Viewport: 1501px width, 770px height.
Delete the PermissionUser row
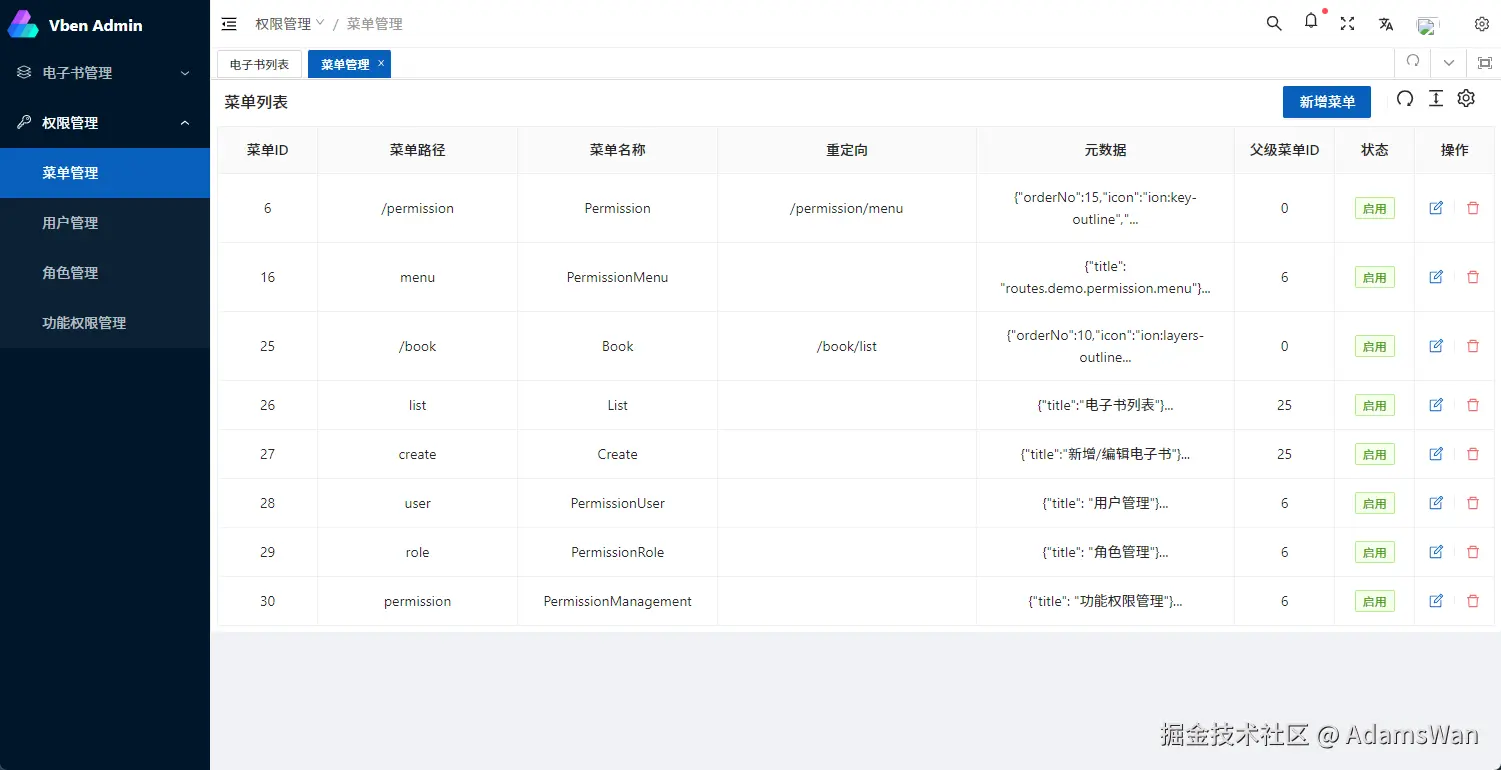pos(1472,503)
